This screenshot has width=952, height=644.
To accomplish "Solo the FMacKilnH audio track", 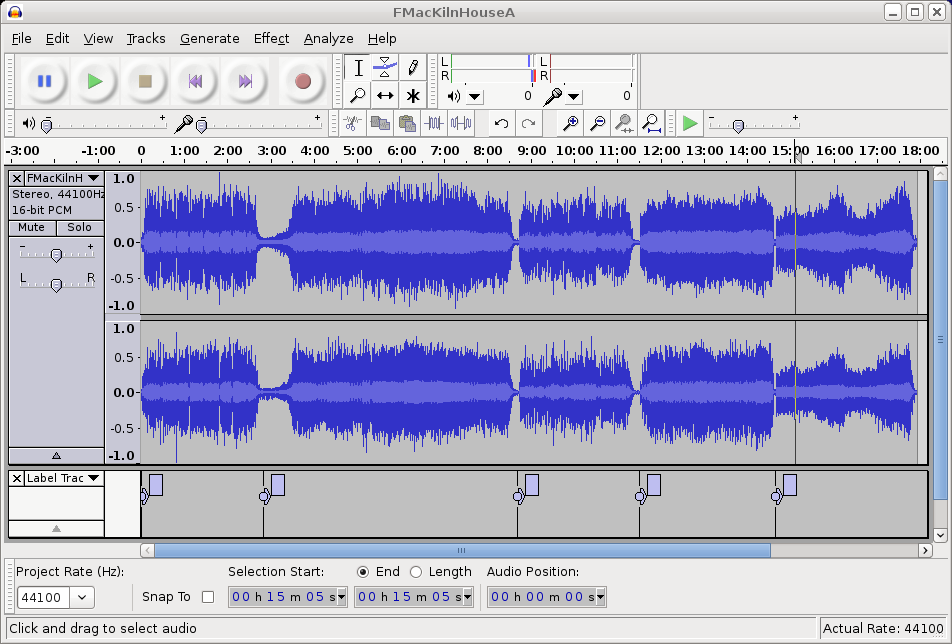I will coord(79,227).
